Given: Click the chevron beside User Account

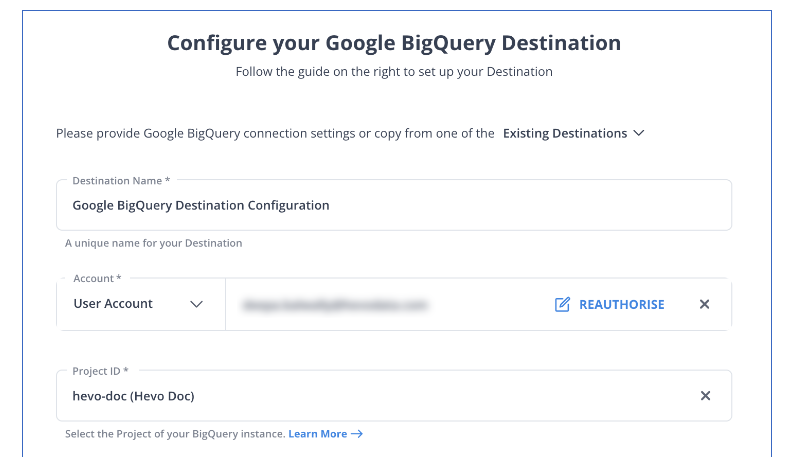Looking at the screenshot, I should point(196,304).
